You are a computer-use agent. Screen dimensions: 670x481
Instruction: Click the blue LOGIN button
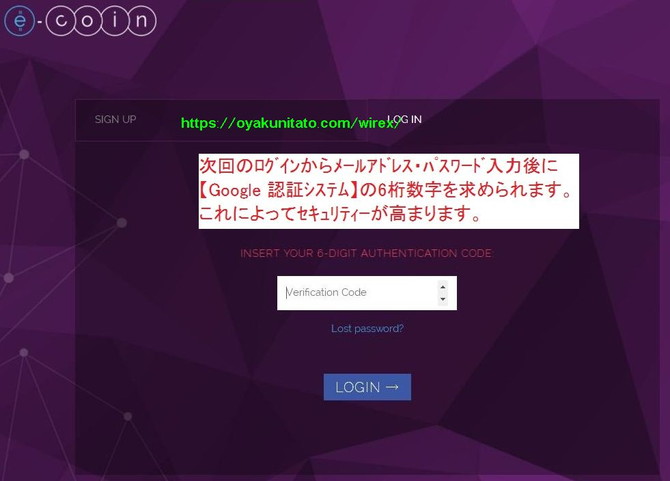[x=367, y=387]
